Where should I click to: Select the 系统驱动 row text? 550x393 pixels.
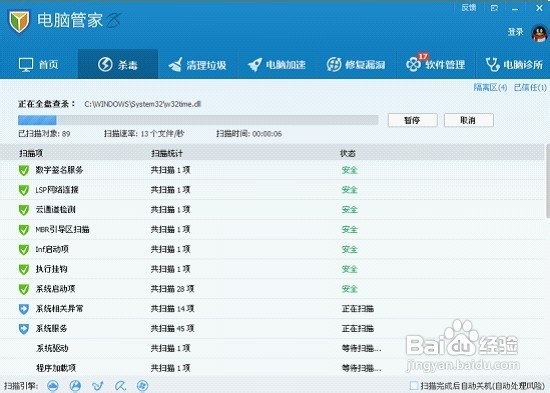coord(52,348)
